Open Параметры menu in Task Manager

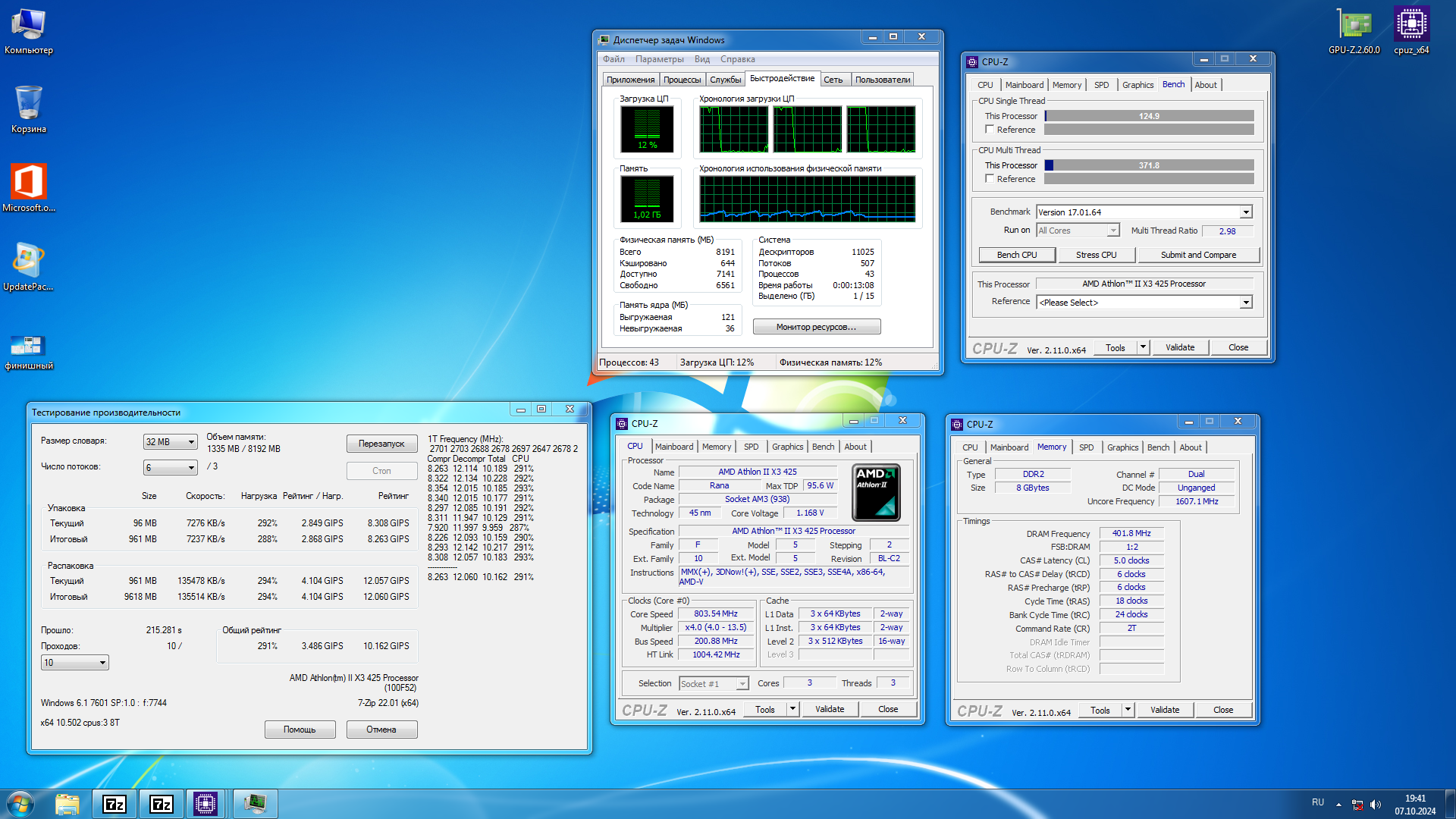point(660,59)
